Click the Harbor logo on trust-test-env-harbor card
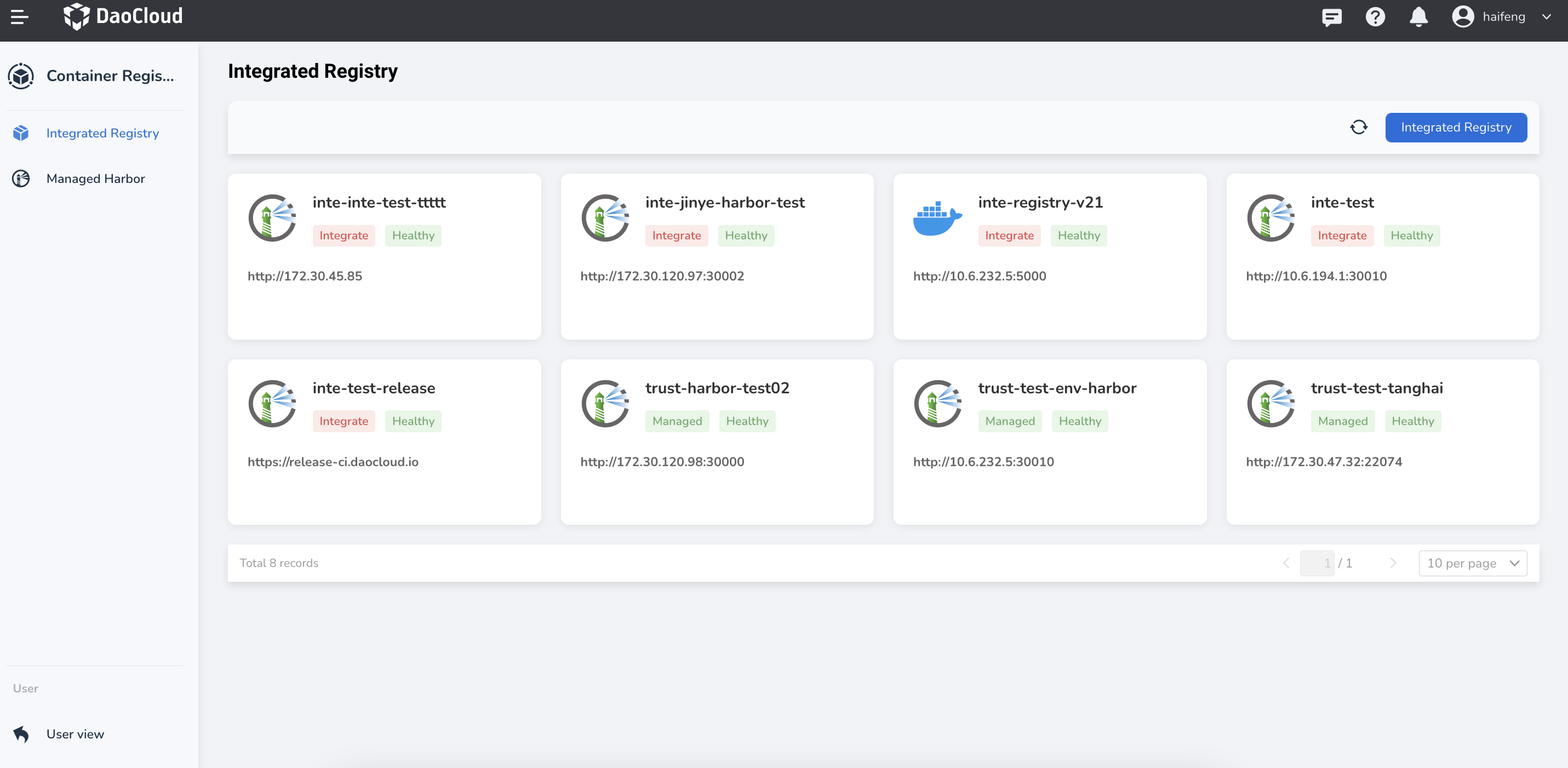Image resolution: width=1568 pixels, height=768 pixels. pos(937,404)
